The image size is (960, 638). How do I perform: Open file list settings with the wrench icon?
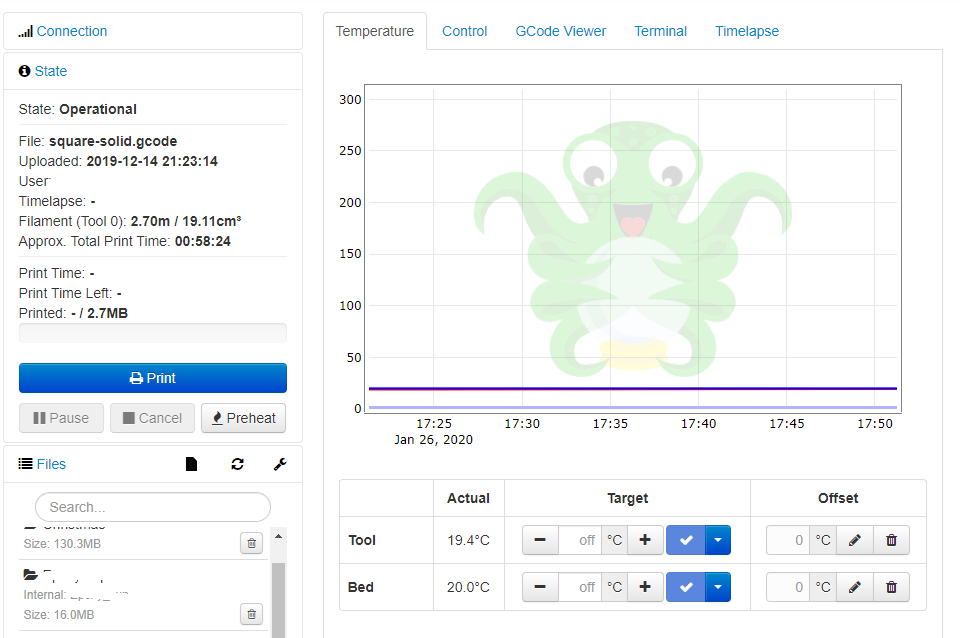point(280,464)
